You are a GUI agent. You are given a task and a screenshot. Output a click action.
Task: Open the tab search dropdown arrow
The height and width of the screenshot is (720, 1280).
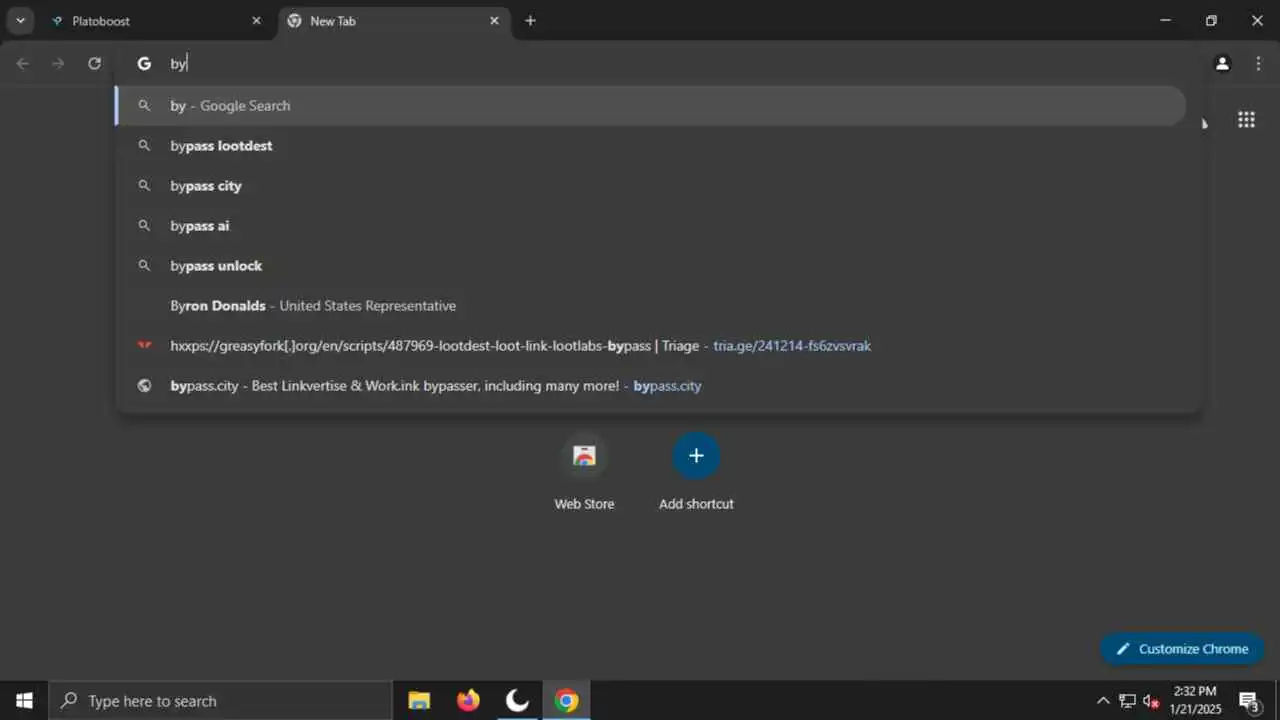click(20, 20)
